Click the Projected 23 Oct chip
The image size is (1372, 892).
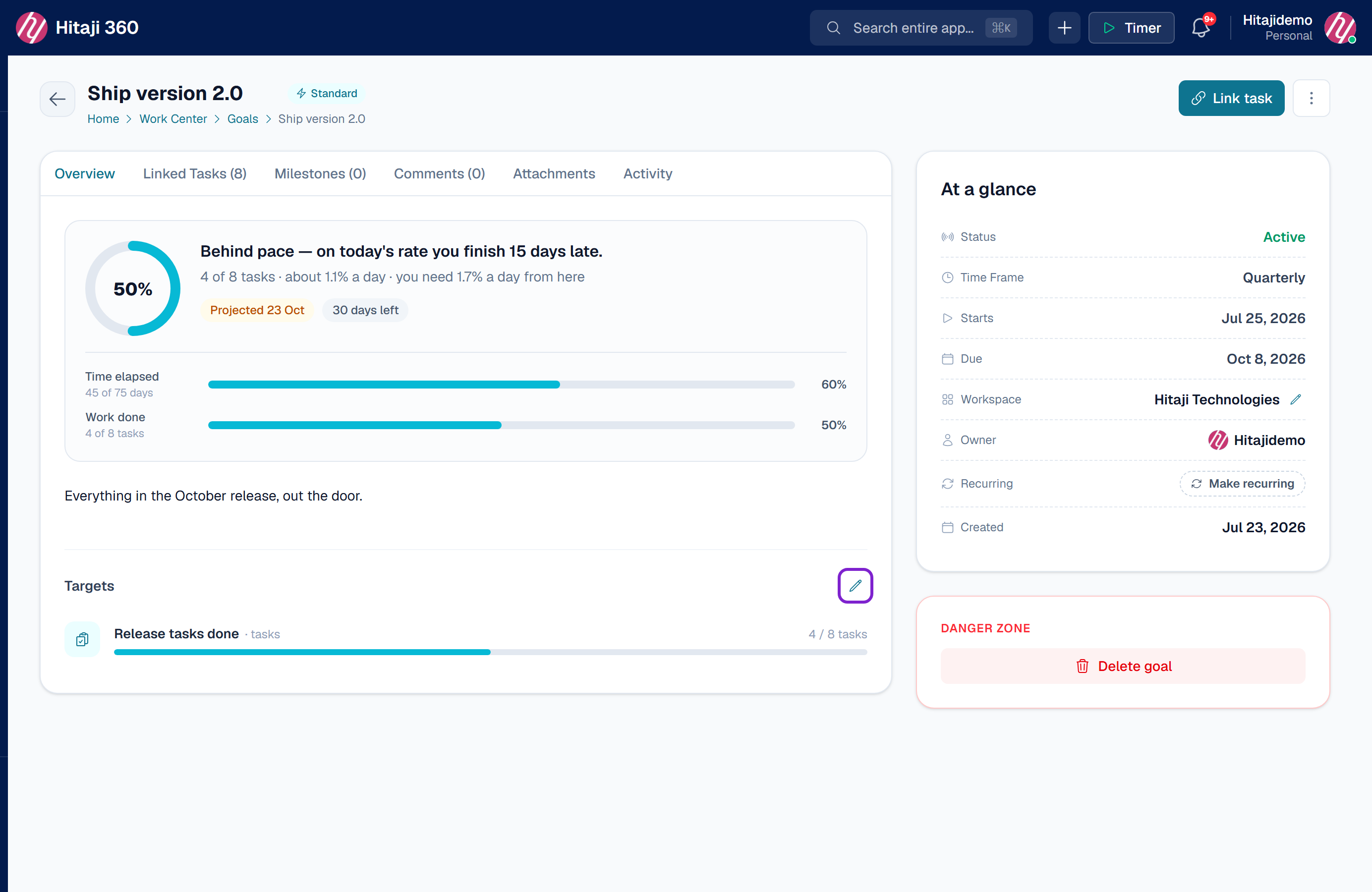[x=257, y=310]
